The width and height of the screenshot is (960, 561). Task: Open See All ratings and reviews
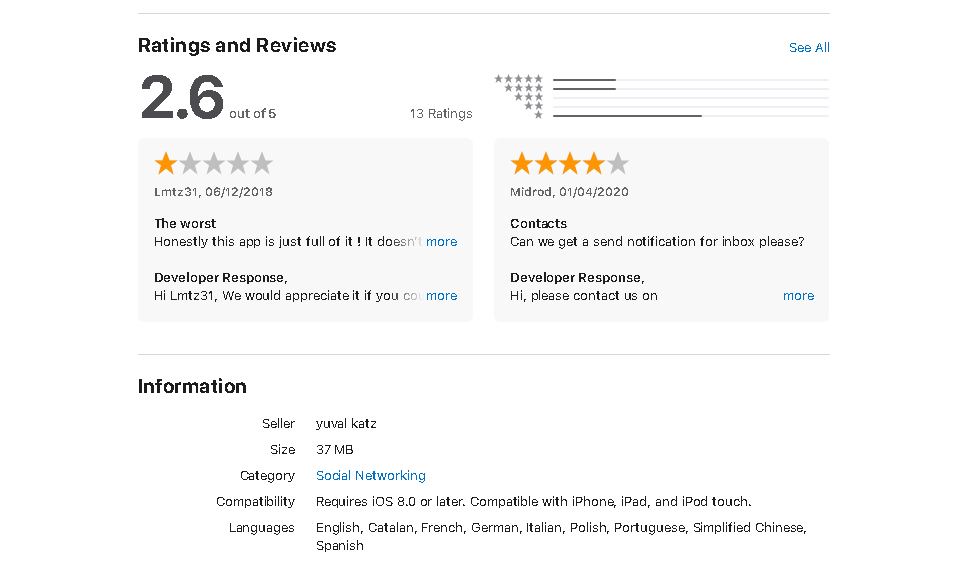(x=809, y=48)
